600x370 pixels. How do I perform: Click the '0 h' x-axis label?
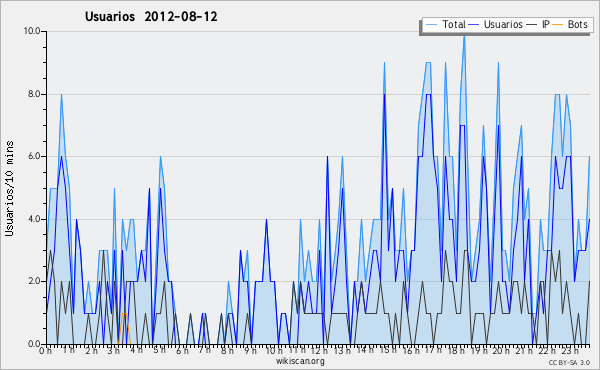46,350
